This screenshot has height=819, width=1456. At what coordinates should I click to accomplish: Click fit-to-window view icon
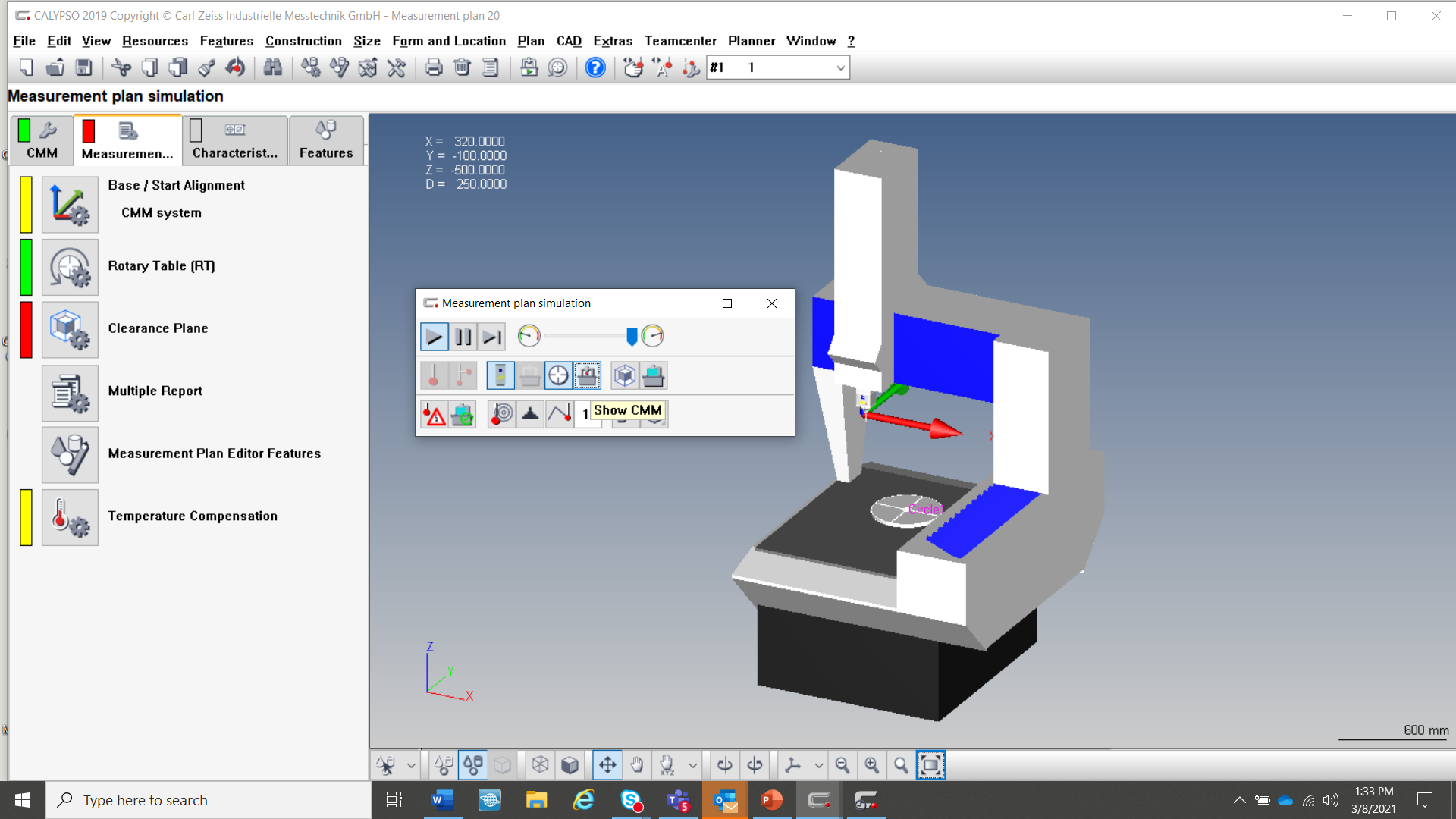point(930,765)
